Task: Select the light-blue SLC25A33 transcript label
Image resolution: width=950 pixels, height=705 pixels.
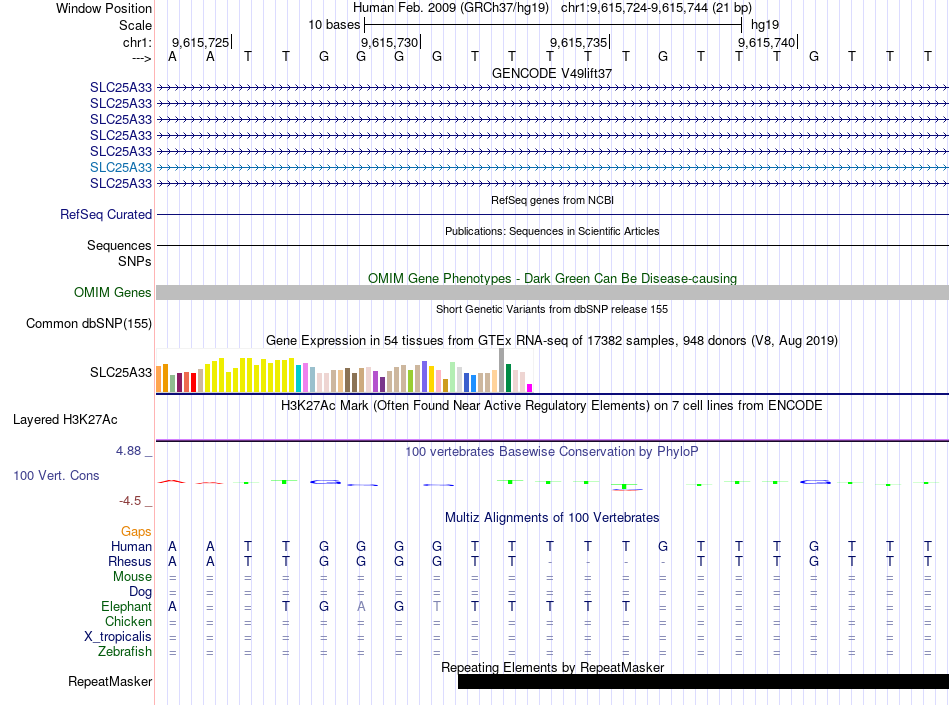Action: click(x=121, y=167)
